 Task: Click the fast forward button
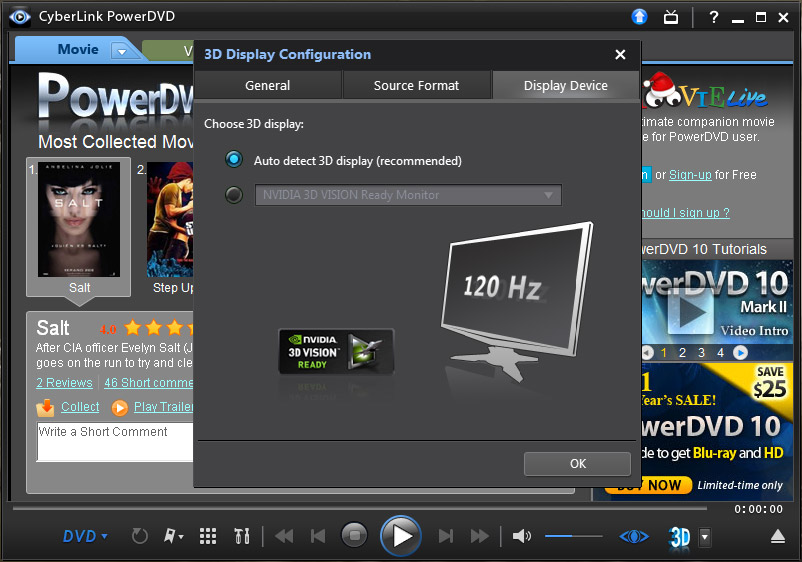[x=479, y=536]
